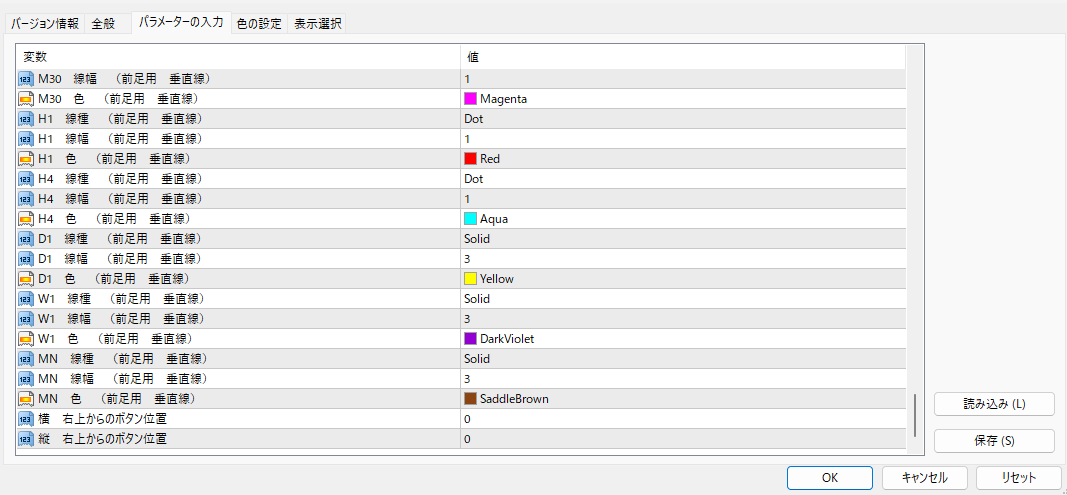Click the H1 線種 row integer icon
Image resolution: width=1067 pixels, height=495 pixels.
coord(26,119)
